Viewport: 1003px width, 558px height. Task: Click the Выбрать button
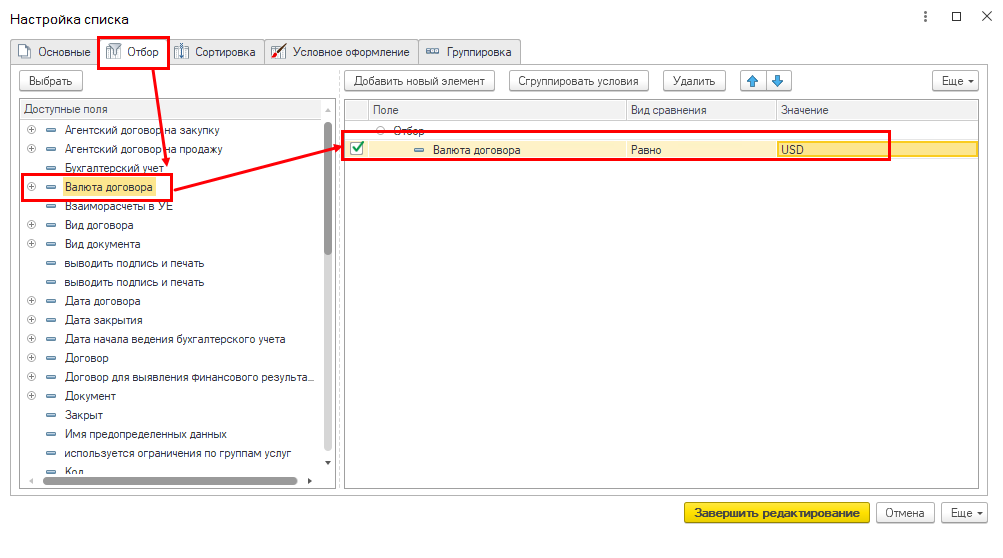pyautogui.click(x=51, y=81)
